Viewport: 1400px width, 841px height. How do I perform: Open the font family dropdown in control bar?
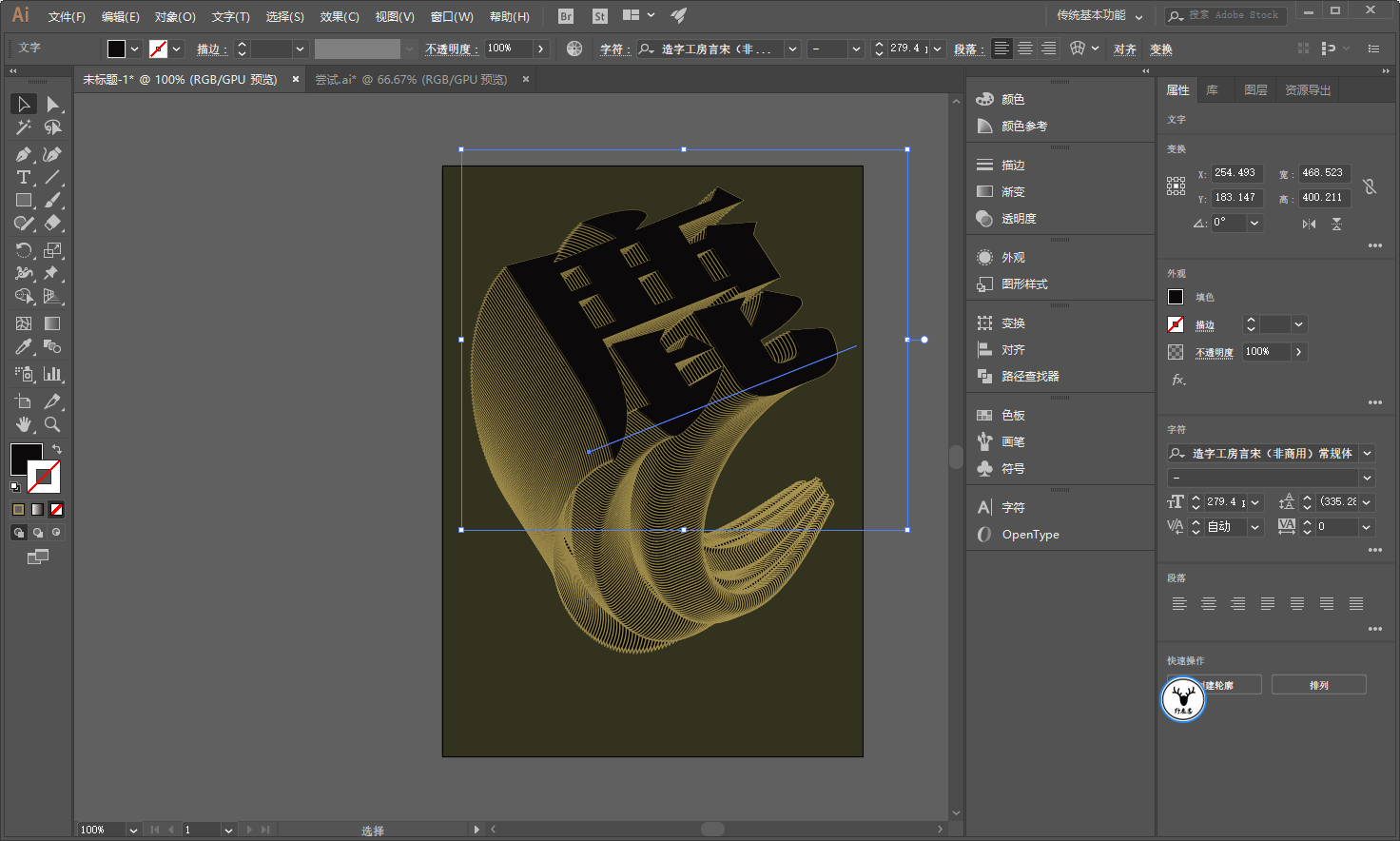point(792,49)
